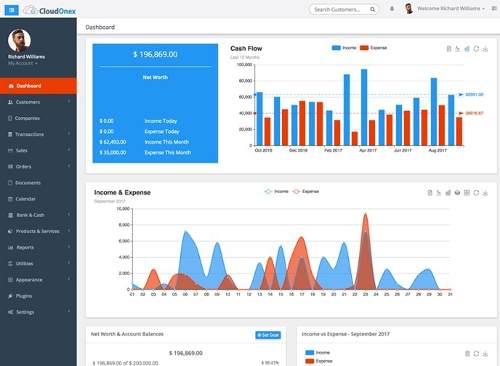
Task: Open the Companies menu item
Action: pos(38,118)
